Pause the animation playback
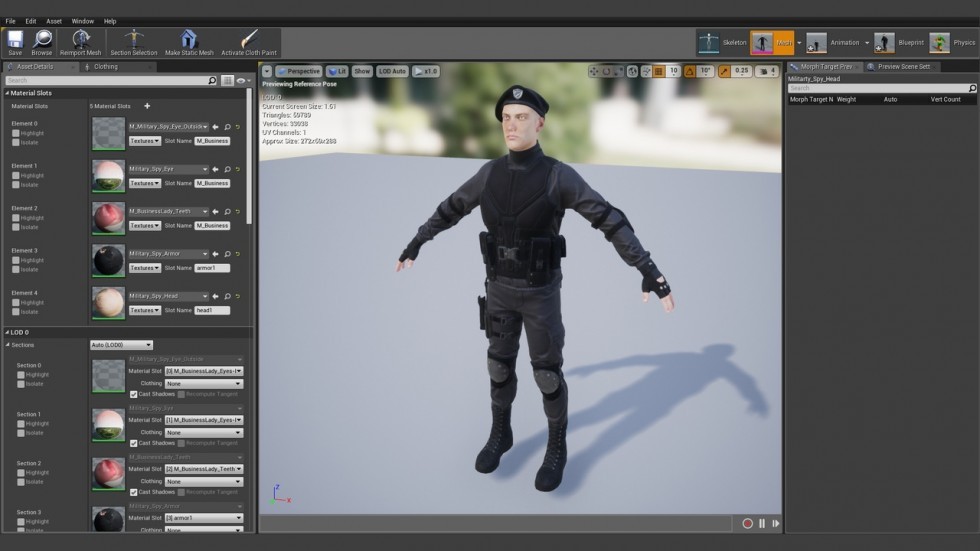The image size is (980, 551). click(762, 524)
